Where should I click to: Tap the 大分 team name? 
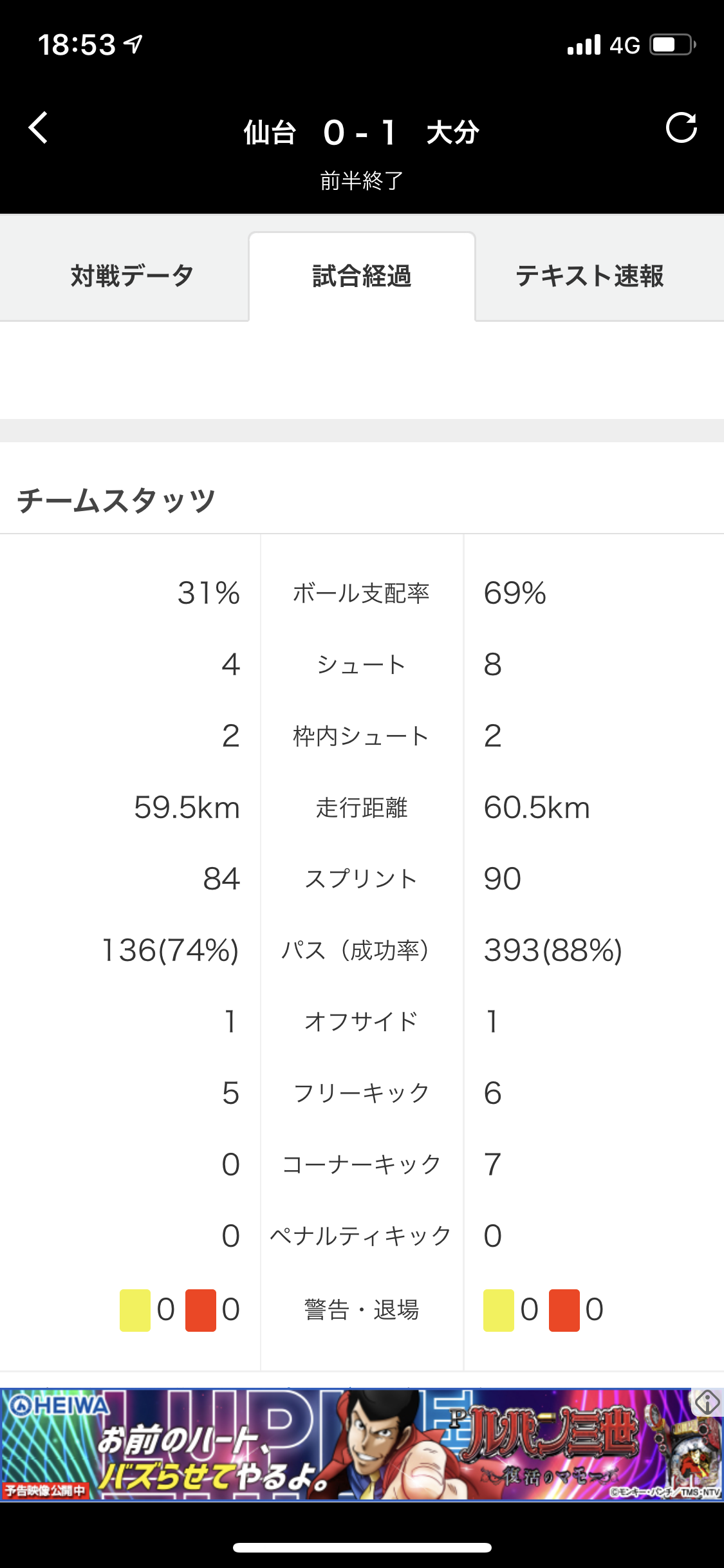[x=453, y=133]
